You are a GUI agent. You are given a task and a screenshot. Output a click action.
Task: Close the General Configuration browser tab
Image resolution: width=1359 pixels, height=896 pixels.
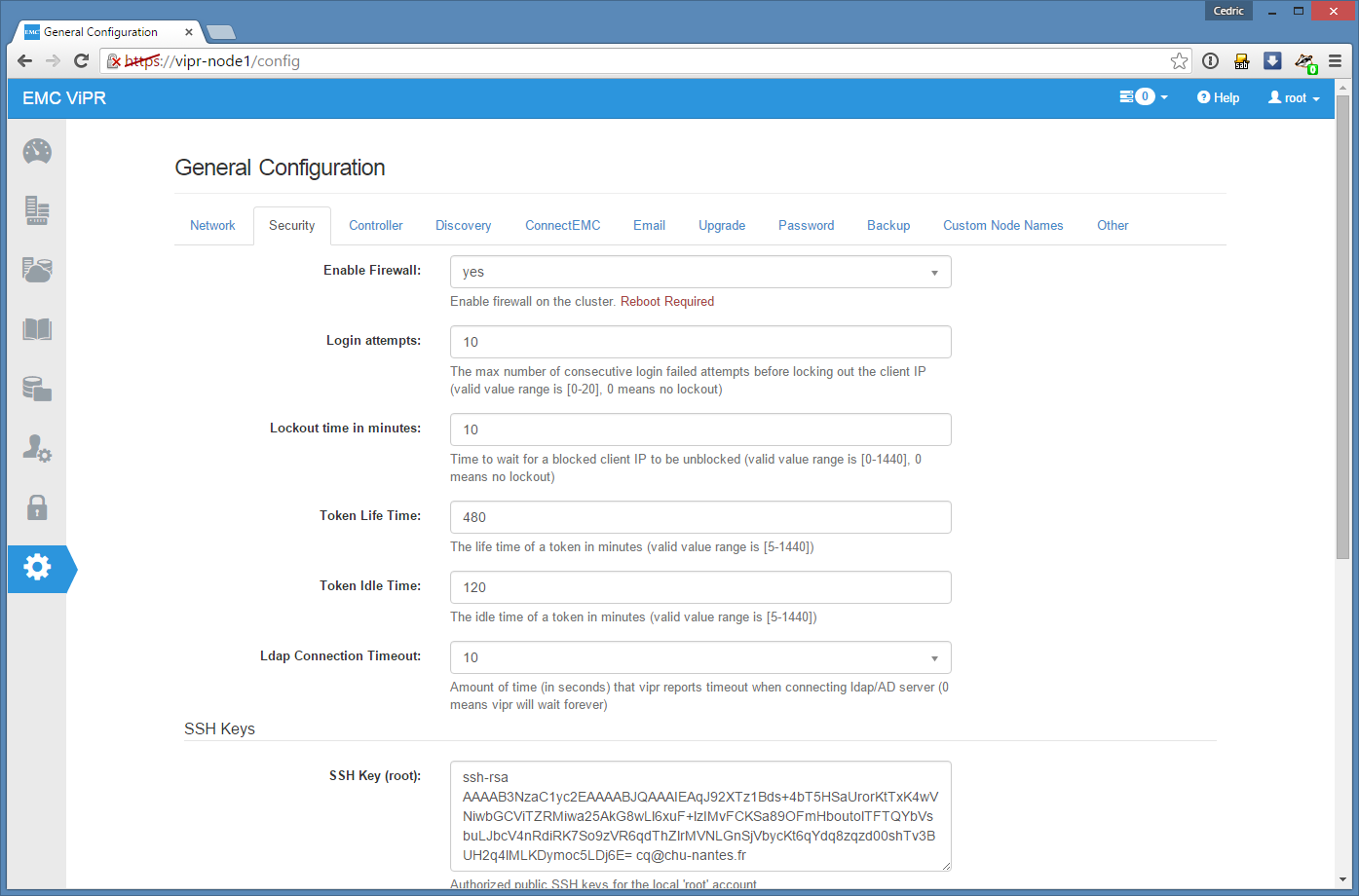[189, 32]
